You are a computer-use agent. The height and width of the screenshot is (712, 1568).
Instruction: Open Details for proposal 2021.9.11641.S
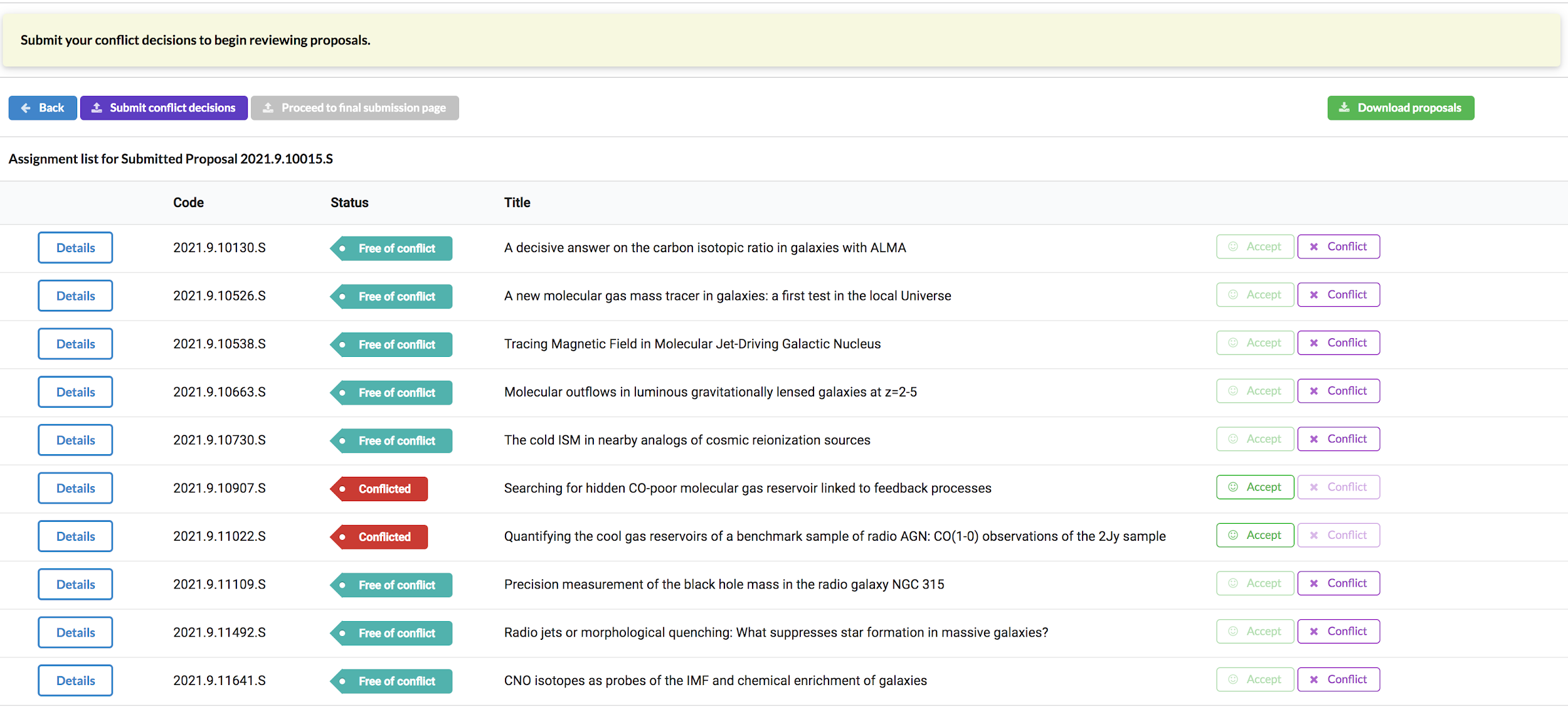point(75,681)
